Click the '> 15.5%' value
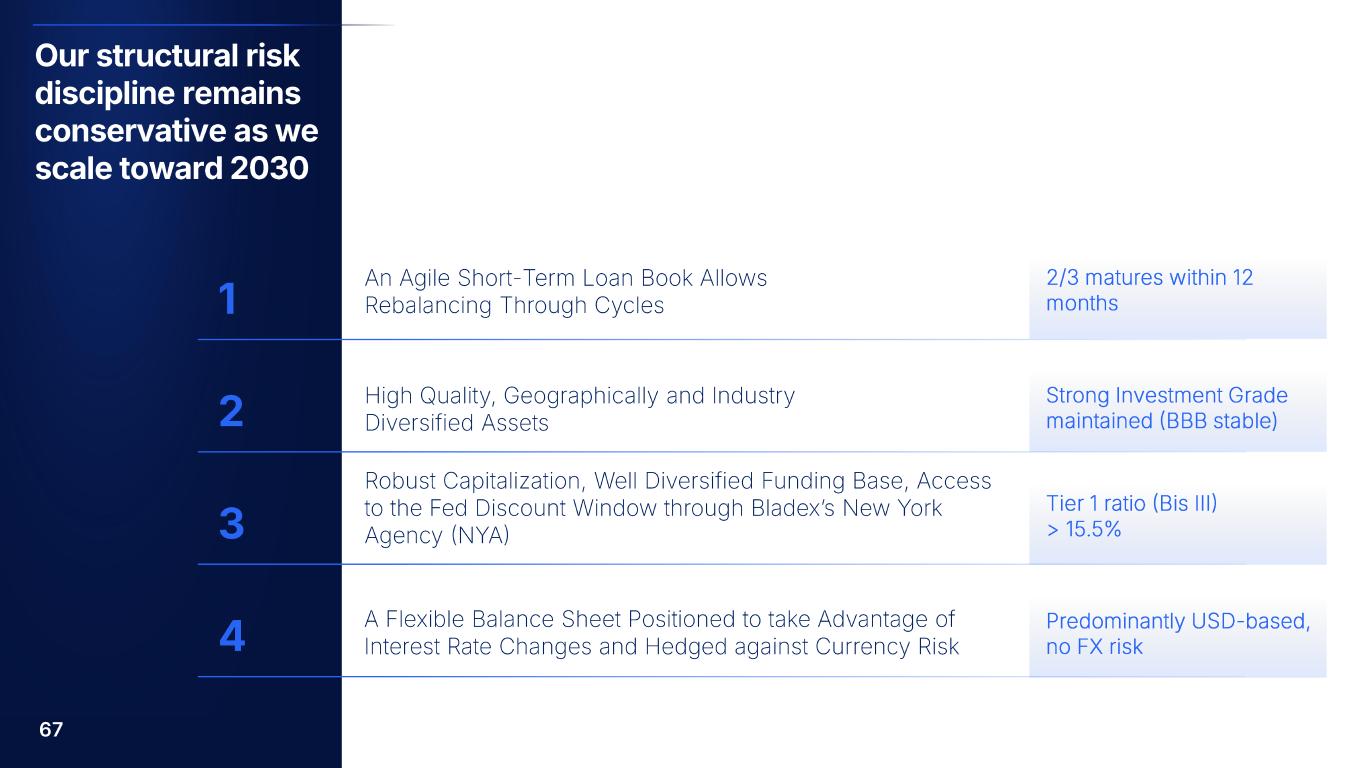 coord(1083,530)
